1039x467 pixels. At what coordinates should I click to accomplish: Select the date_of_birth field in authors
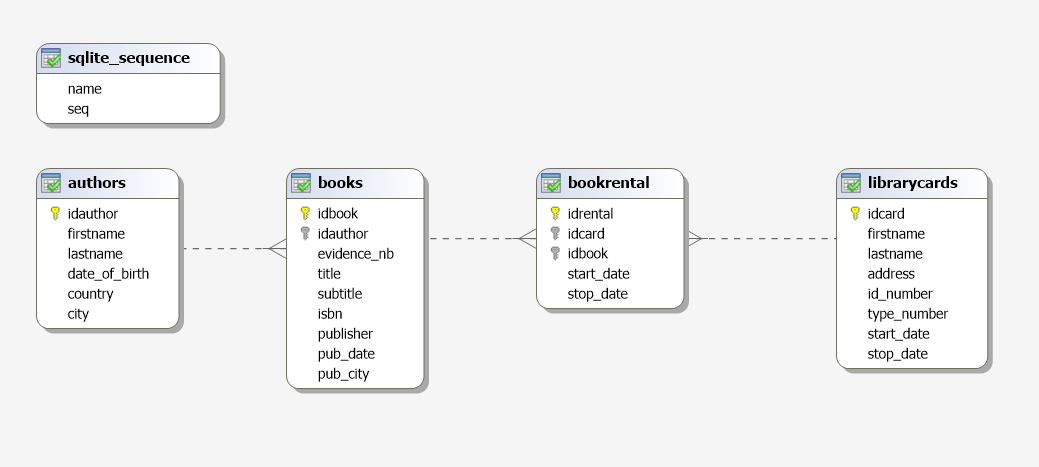pyautogui.click(x=108, y=273)
